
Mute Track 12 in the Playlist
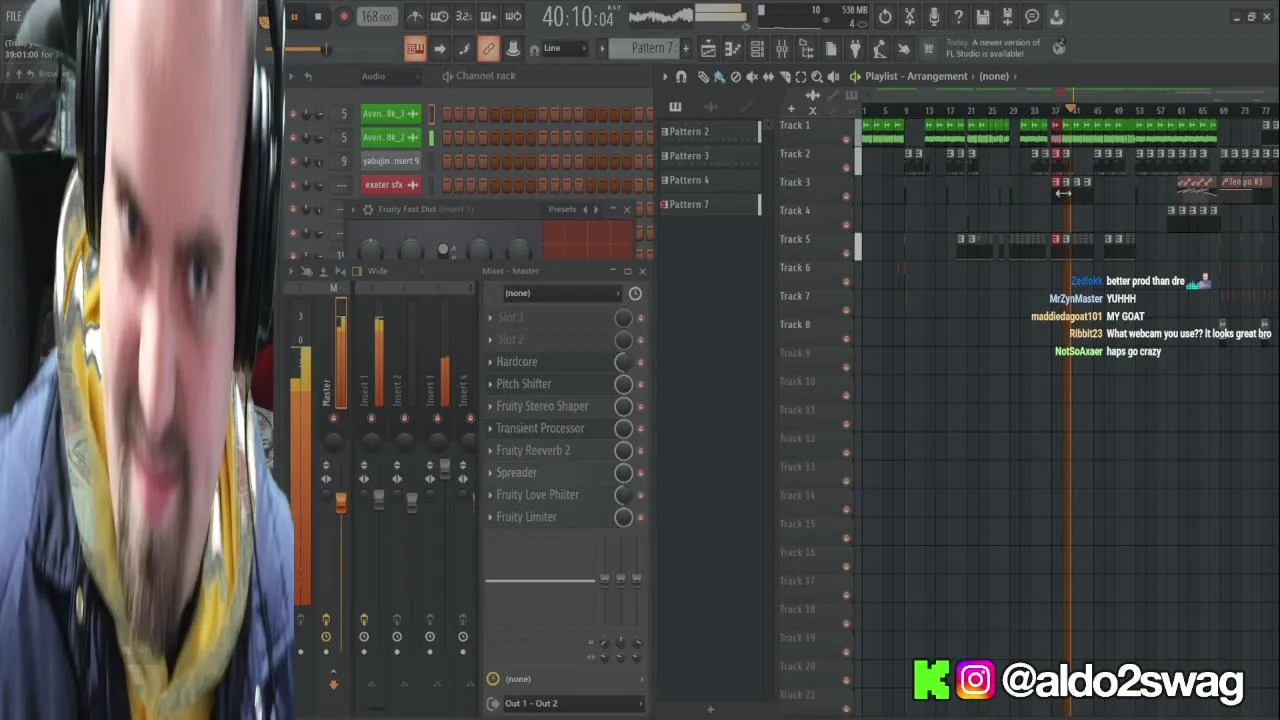pyautogui.click(x=847, y=452)
